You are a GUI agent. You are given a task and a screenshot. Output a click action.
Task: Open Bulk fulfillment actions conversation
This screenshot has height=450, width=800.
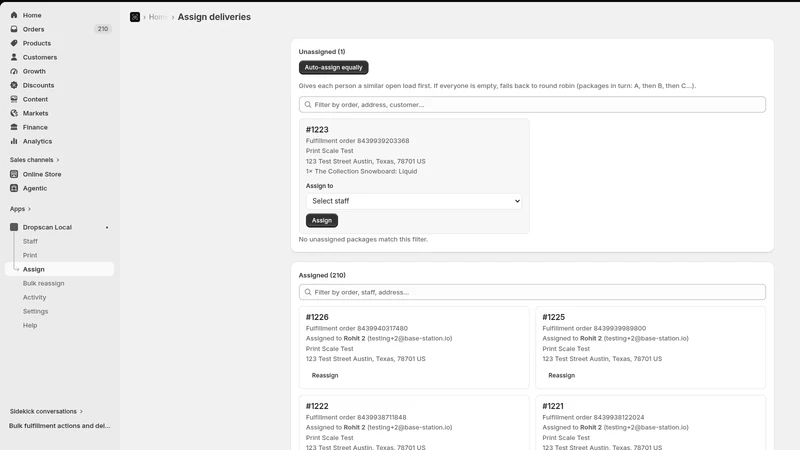60,426
